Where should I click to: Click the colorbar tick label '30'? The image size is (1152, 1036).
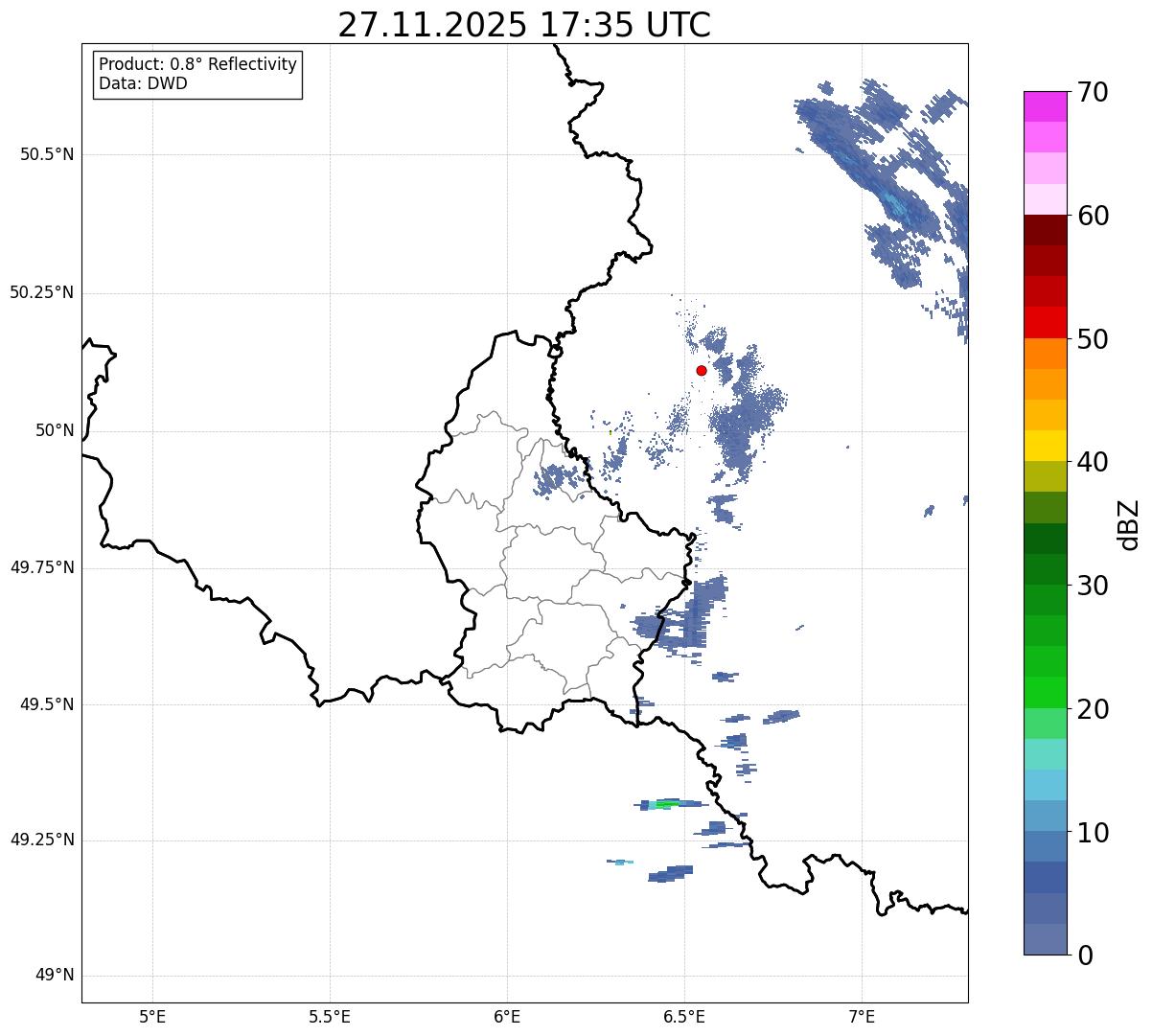click(x=1093, y=586)
